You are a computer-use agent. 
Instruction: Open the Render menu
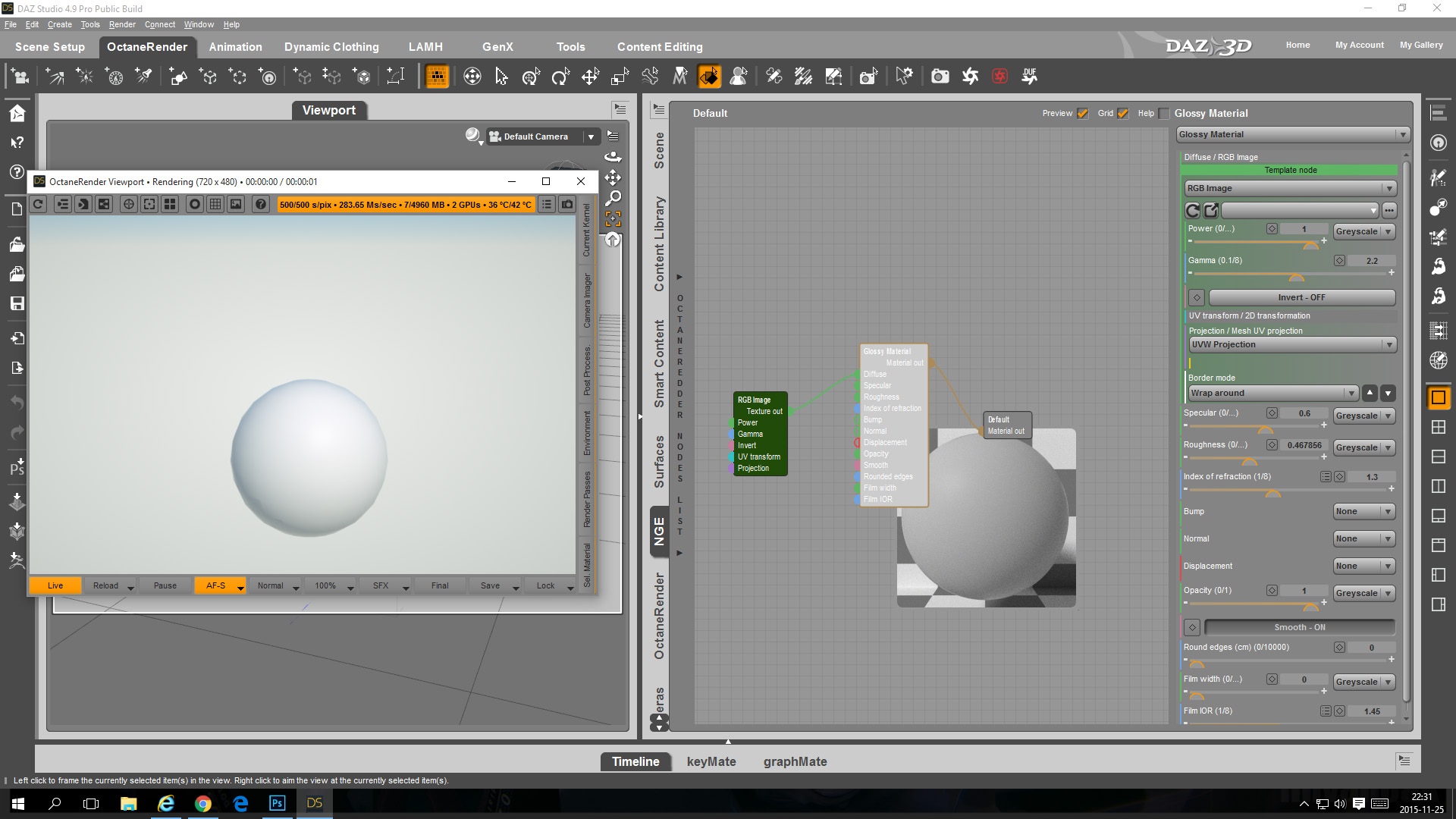[x=121, y=24]
